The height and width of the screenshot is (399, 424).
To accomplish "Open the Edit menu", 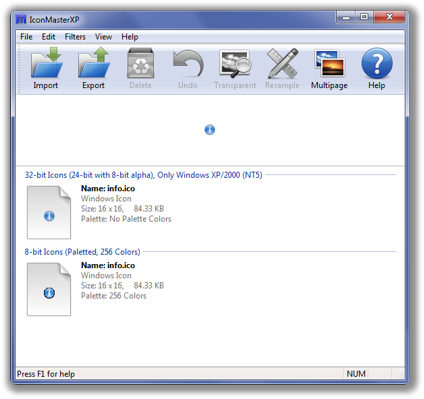I will coord(48,37).
